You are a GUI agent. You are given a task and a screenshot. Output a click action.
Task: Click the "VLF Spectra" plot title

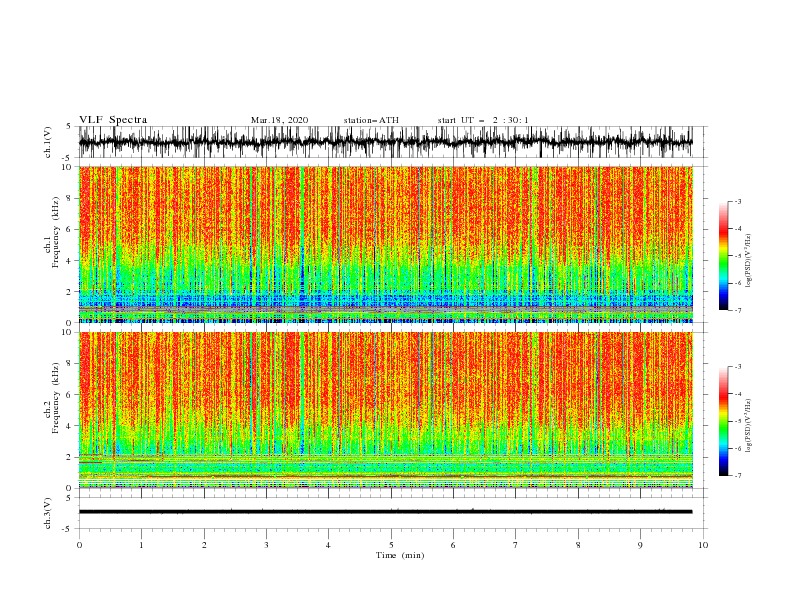click(x=113, y=120)
